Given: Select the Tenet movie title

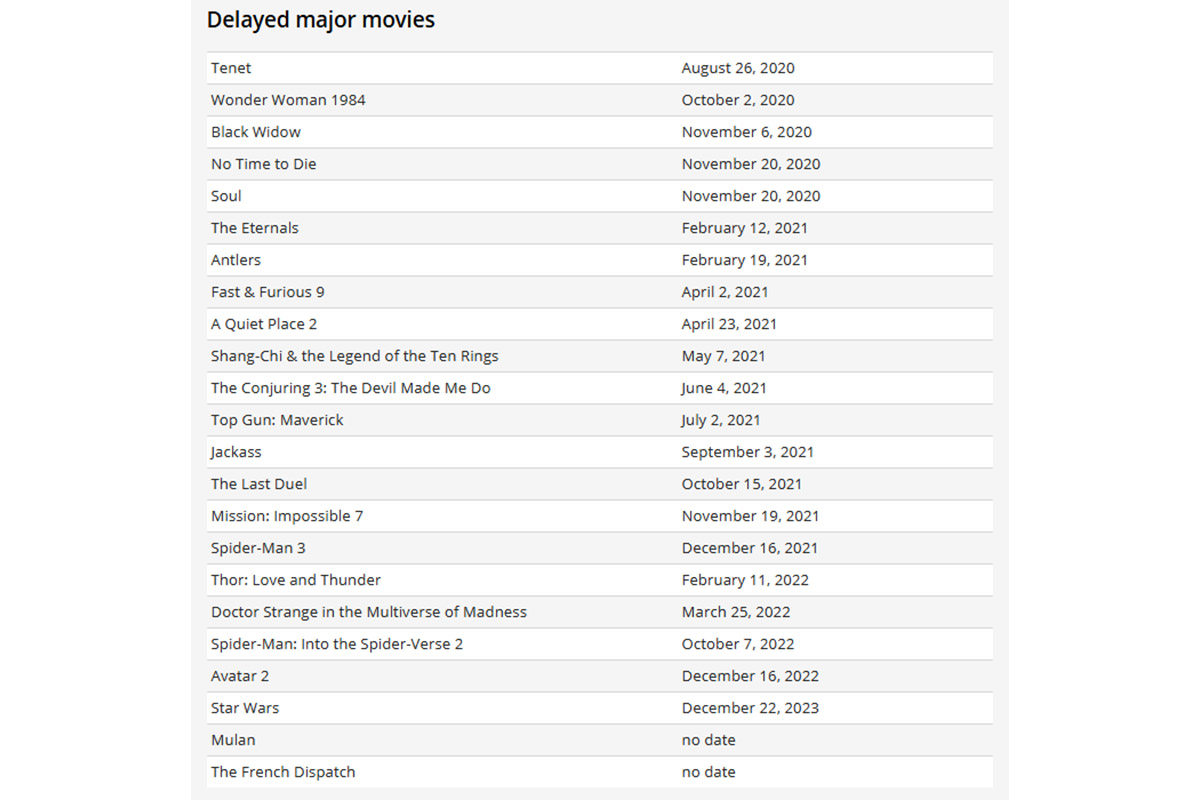Looking at the screenshot, I should (x=231, y=68).
